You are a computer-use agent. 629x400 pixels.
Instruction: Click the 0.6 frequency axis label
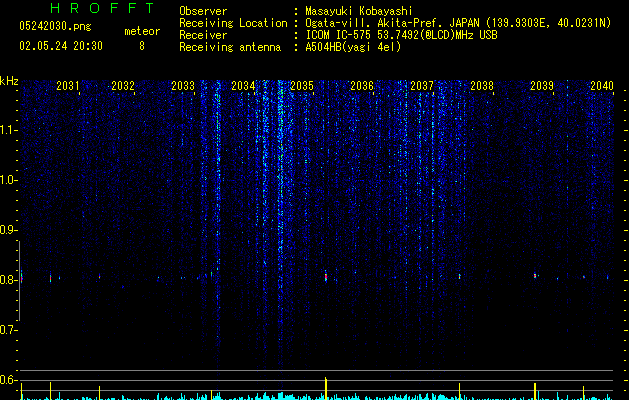pos(8,380)
